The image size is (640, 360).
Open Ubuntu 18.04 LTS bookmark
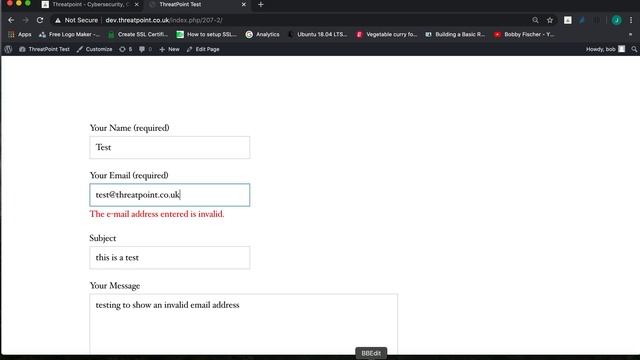point(318,35)
